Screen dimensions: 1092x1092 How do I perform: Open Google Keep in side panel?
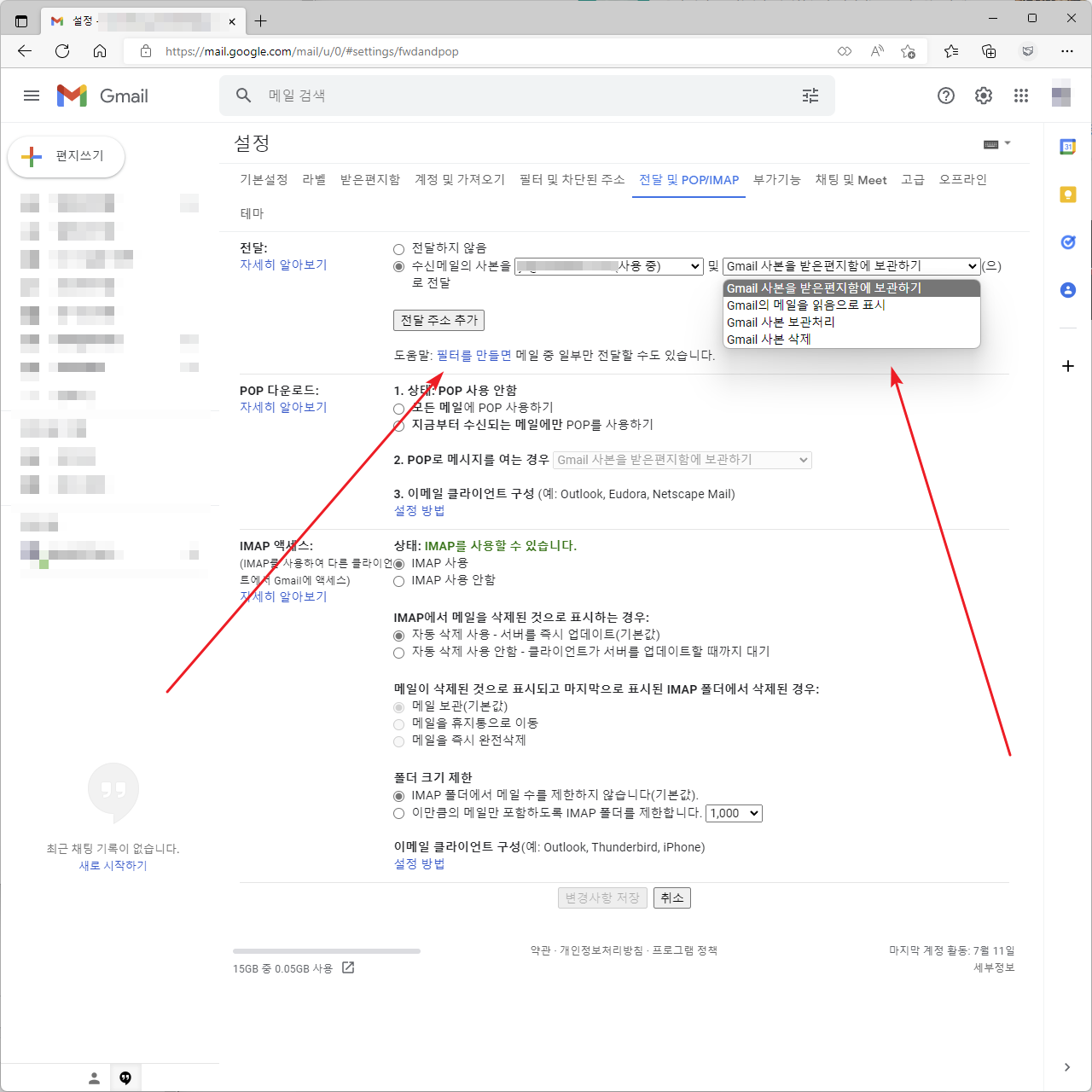click(1068, 195)
